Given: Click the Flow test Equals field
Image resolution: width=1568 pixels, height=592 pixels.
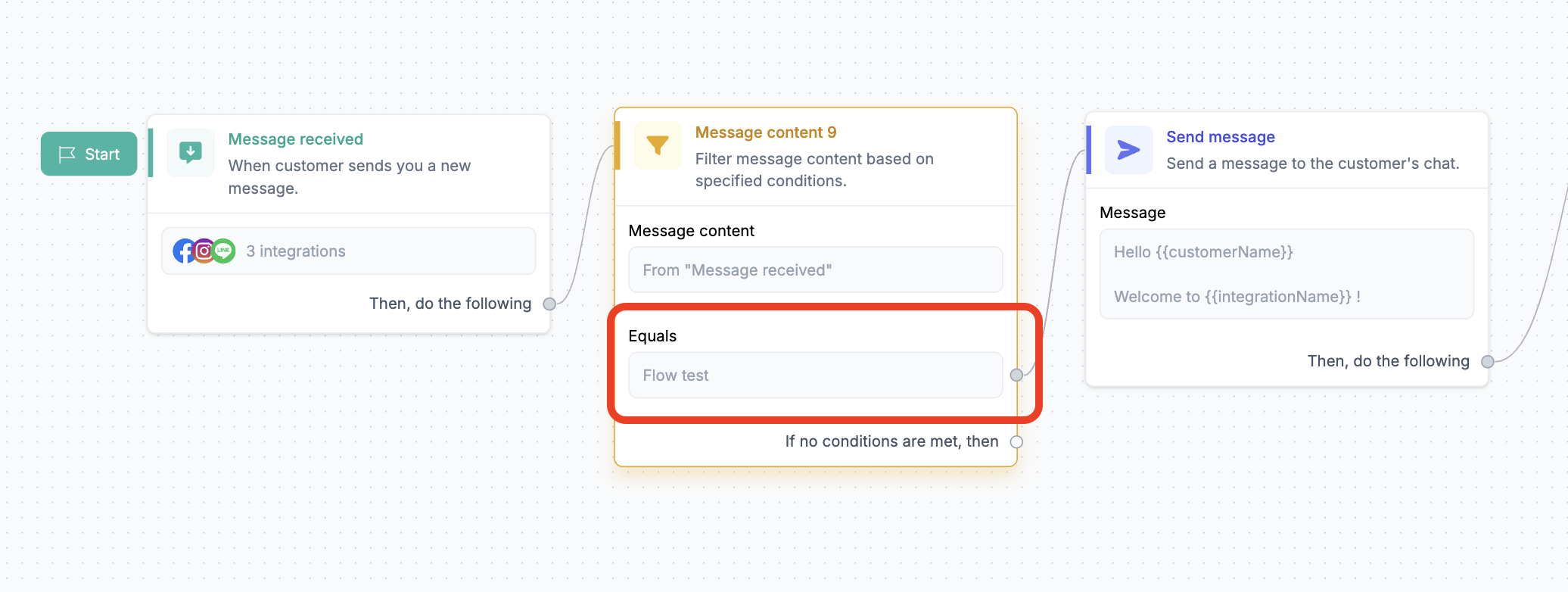Looking at the screenshot, I should tap(815, 375).
